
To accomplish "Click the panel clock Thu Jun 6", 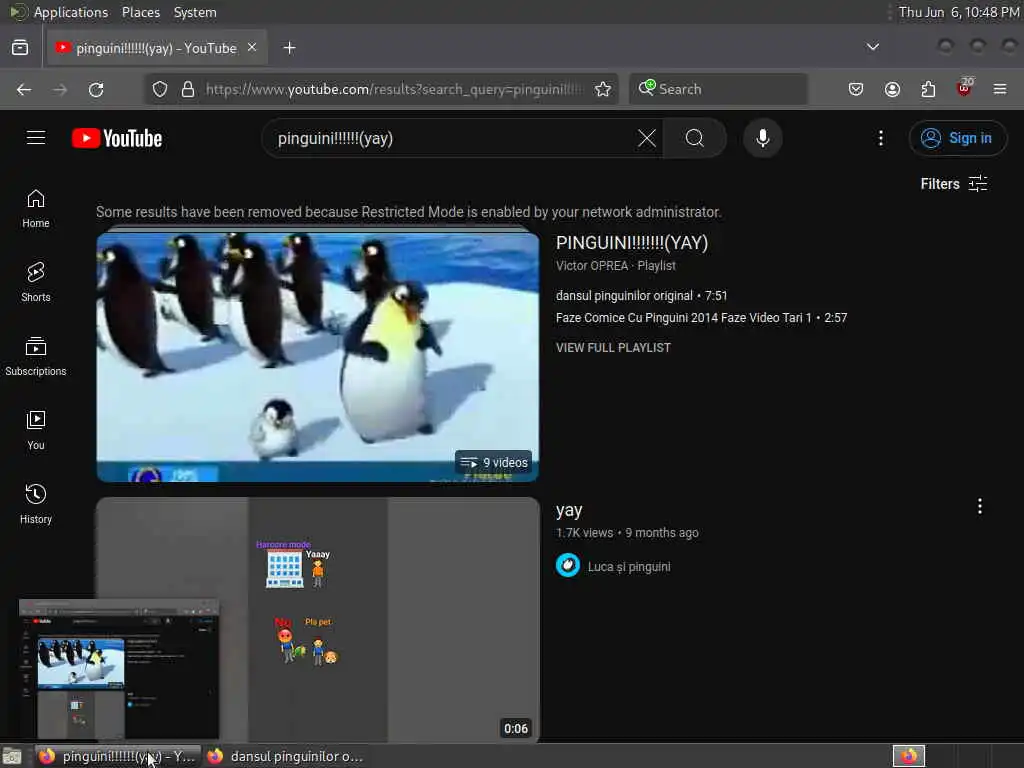I will point(959,12).
